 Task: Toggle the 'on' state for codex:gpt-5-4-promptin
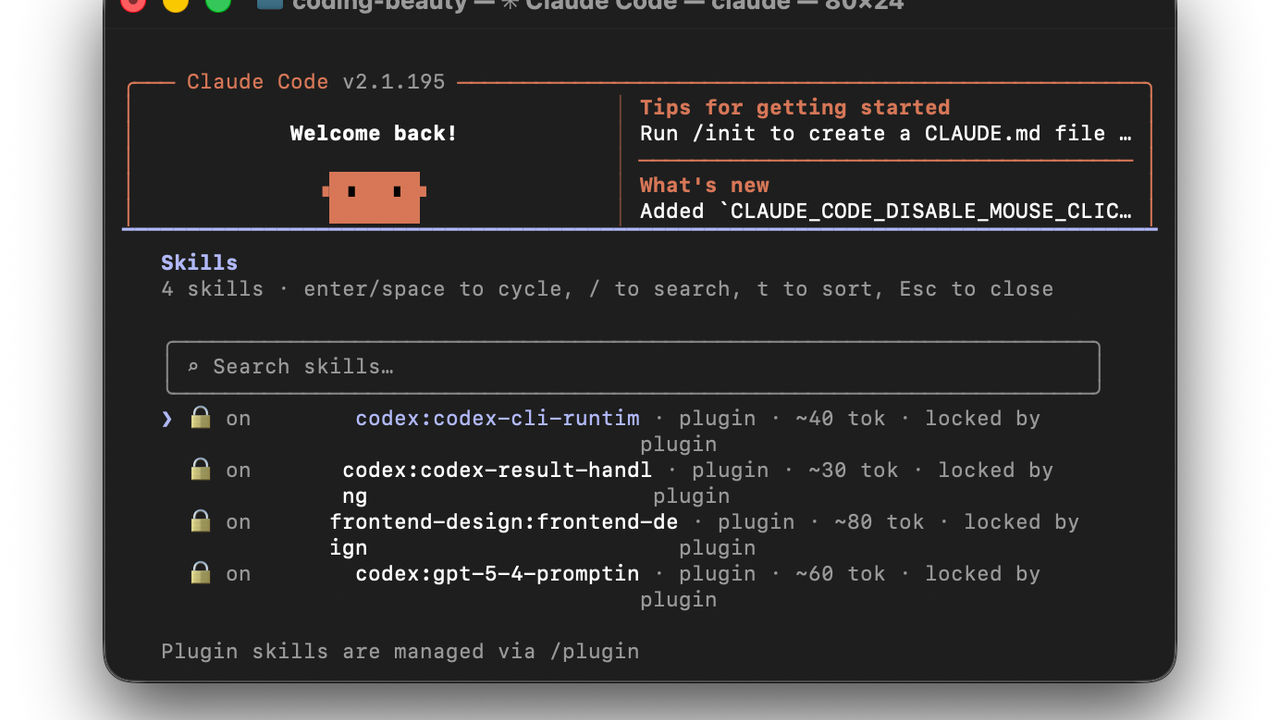click(x=238, y=574)
